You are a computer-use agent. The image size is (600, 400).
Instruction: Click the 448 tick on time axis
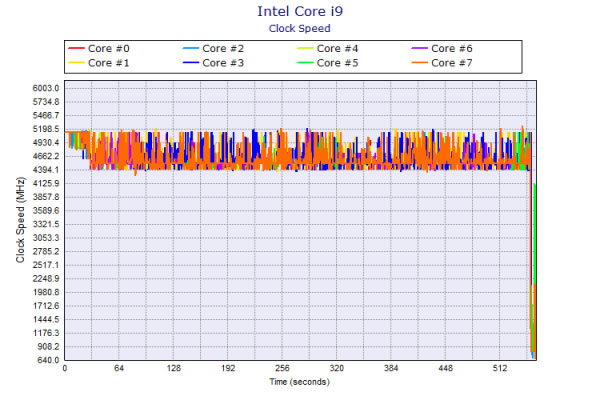click(x=445, y=369)
